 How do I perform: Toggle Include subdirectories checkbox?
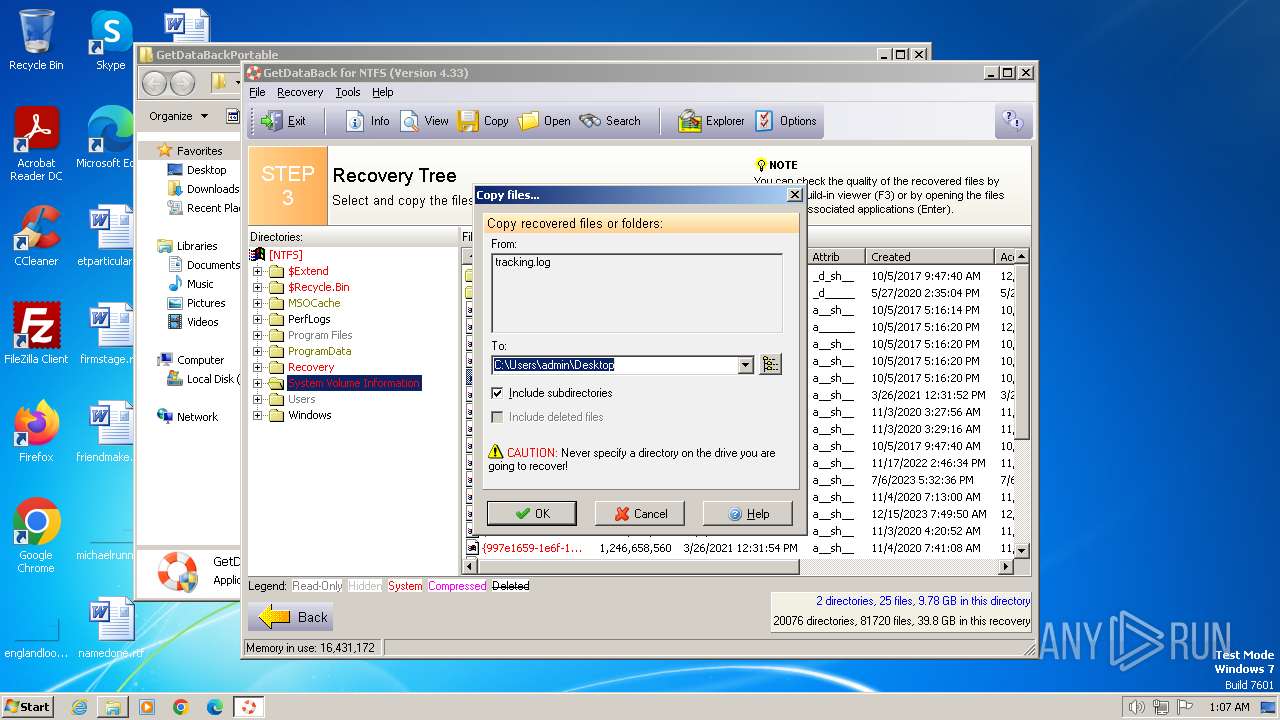(498, 393)
